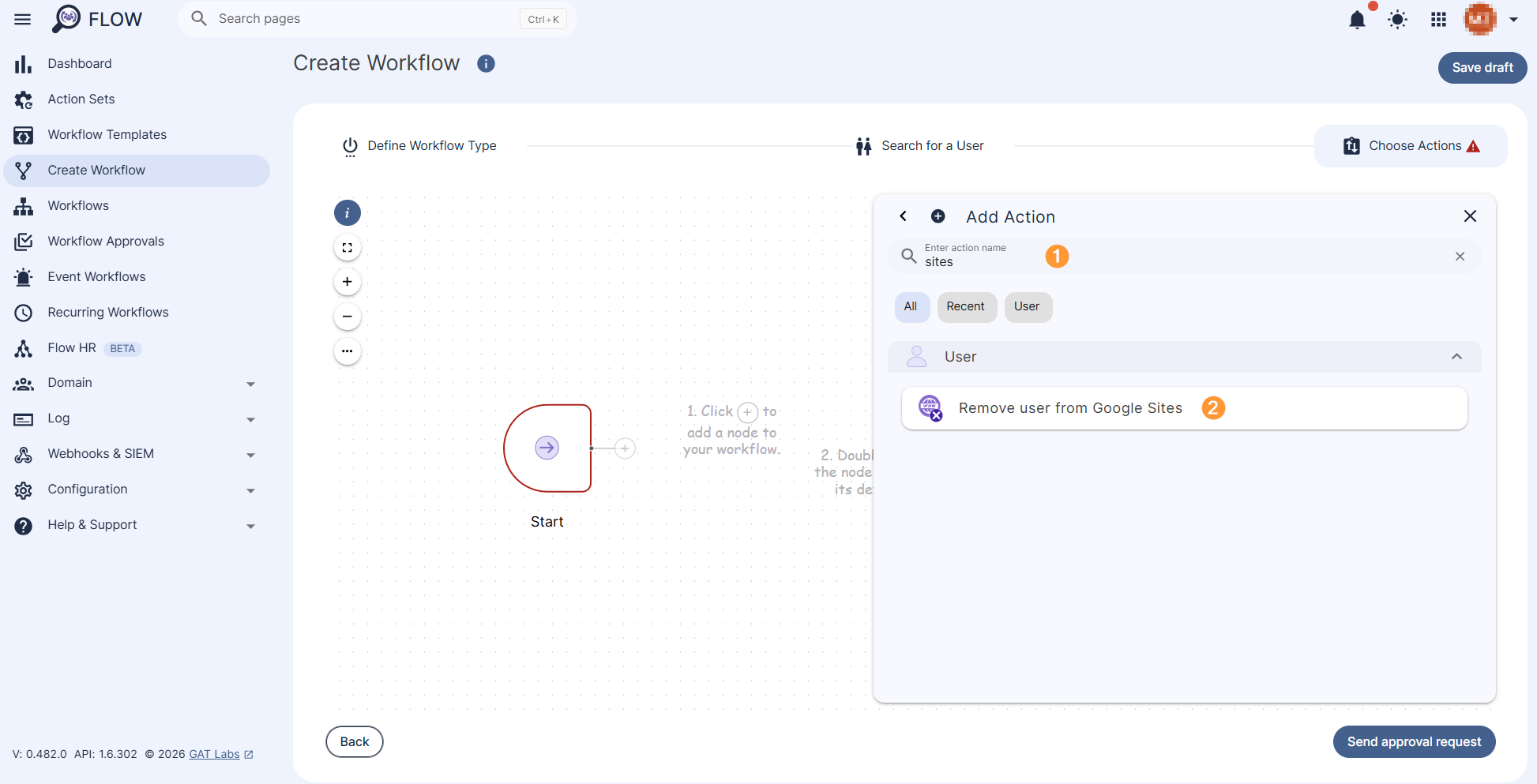This screenshot has width=1537, height=784.
Task: Go back in the Add Action panel
Action: click(904, 216)
